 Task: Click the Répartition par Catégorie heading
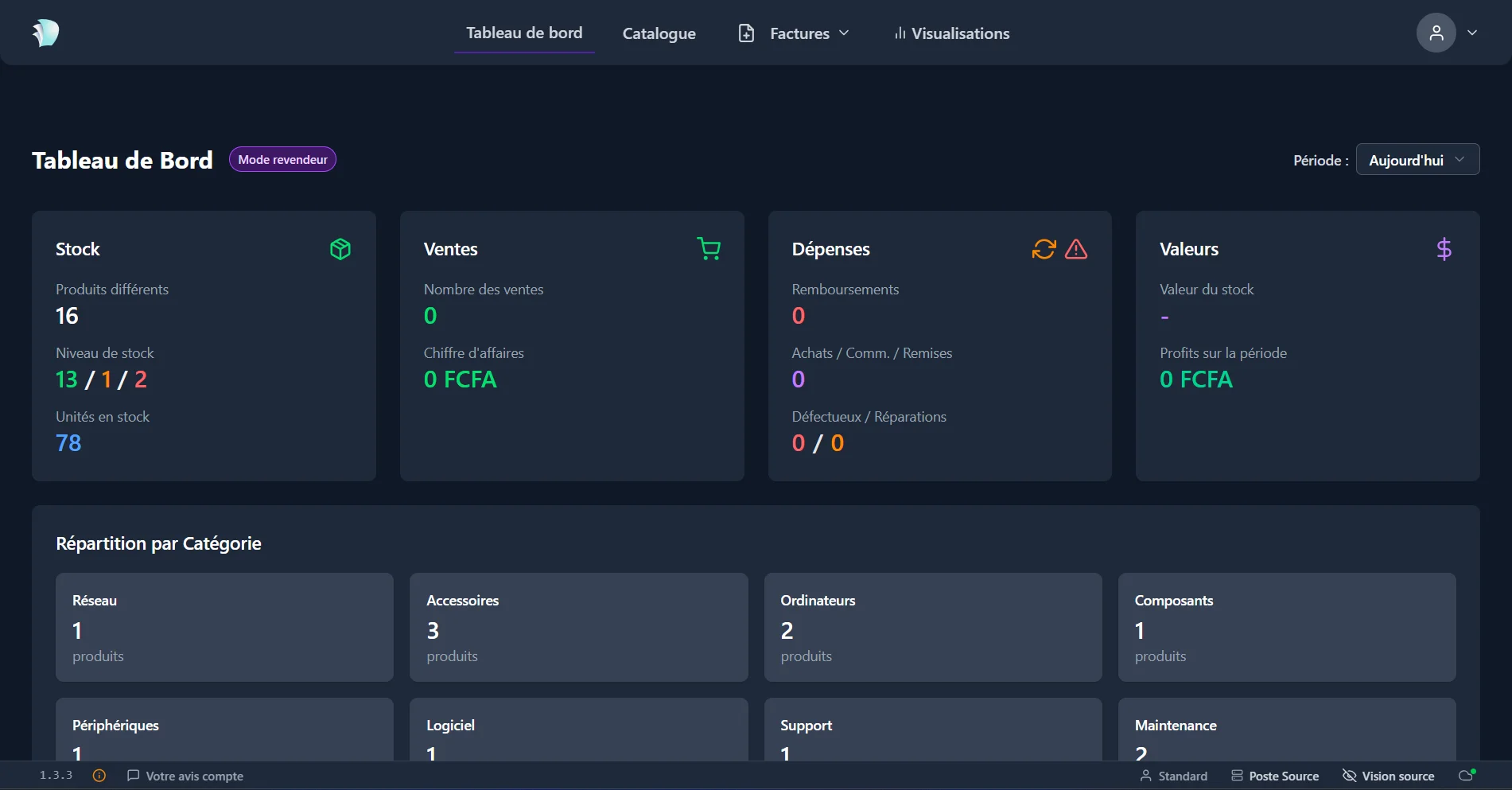[158, 543]
